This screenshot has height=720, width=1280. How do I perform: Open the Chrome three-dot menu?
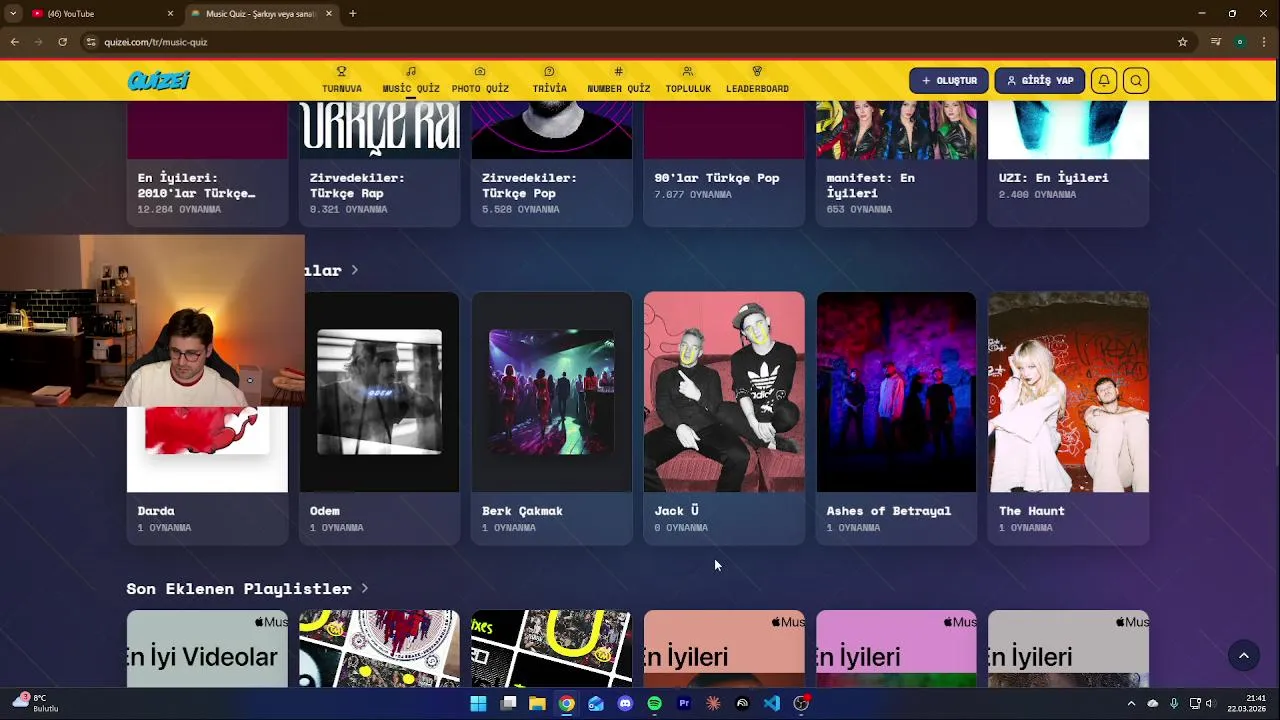1265,42
